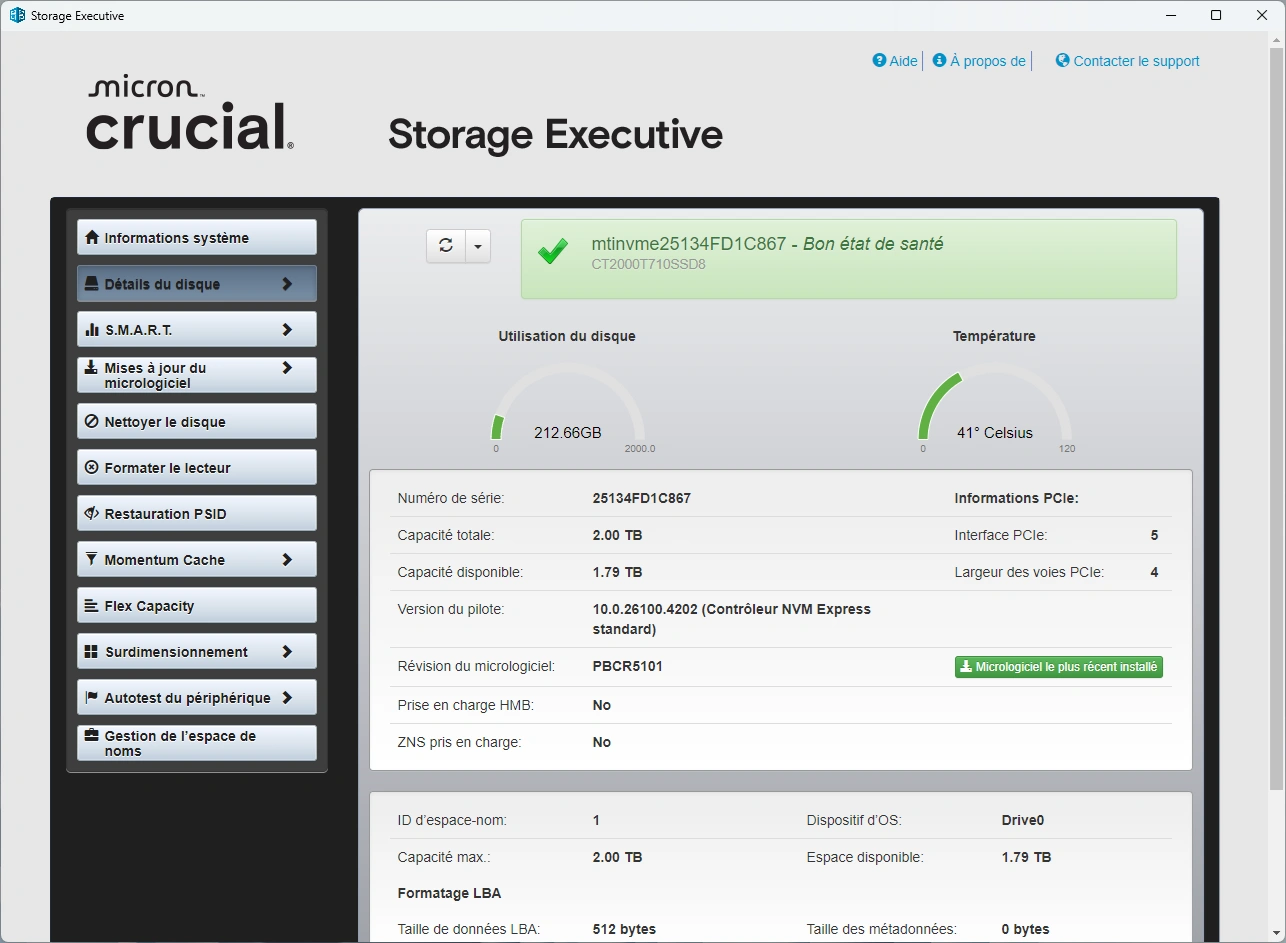This screenshot has height=943, width=1286.
Task: Open Momentum Cache section
Action: [197, 560]
